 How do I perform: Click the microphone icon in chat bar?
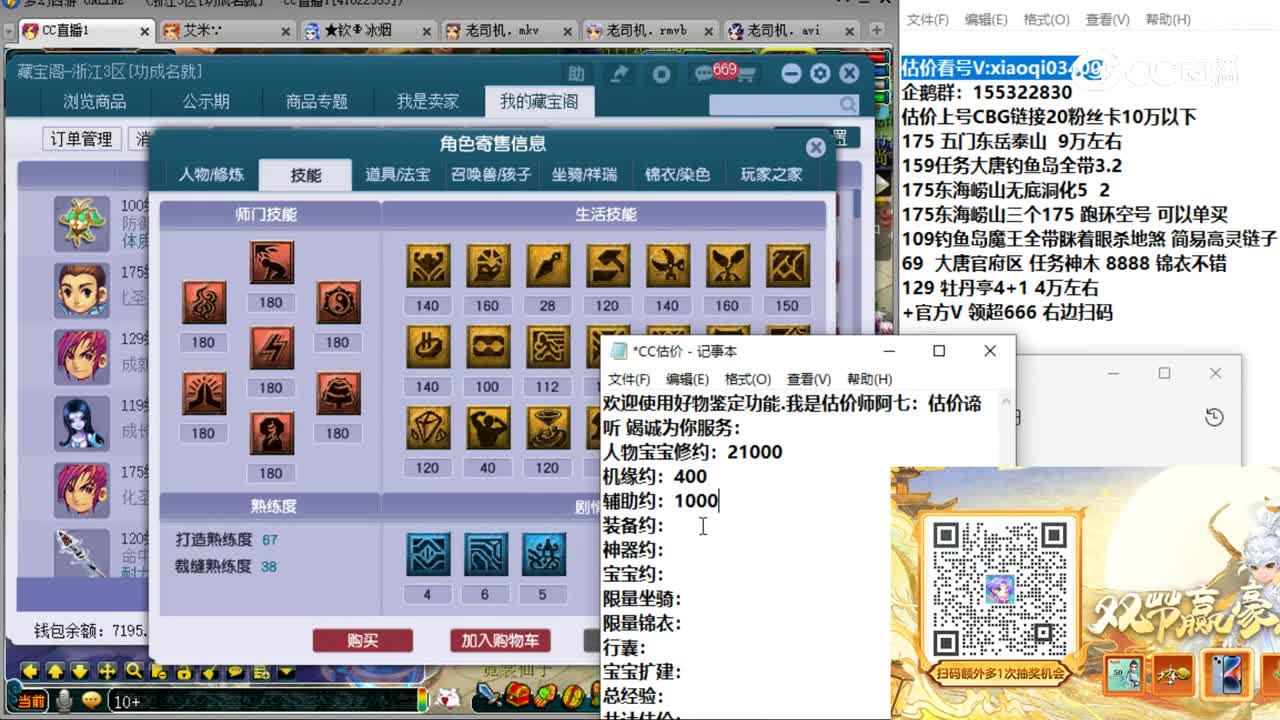pyautogui.click(x=64, y=701)
